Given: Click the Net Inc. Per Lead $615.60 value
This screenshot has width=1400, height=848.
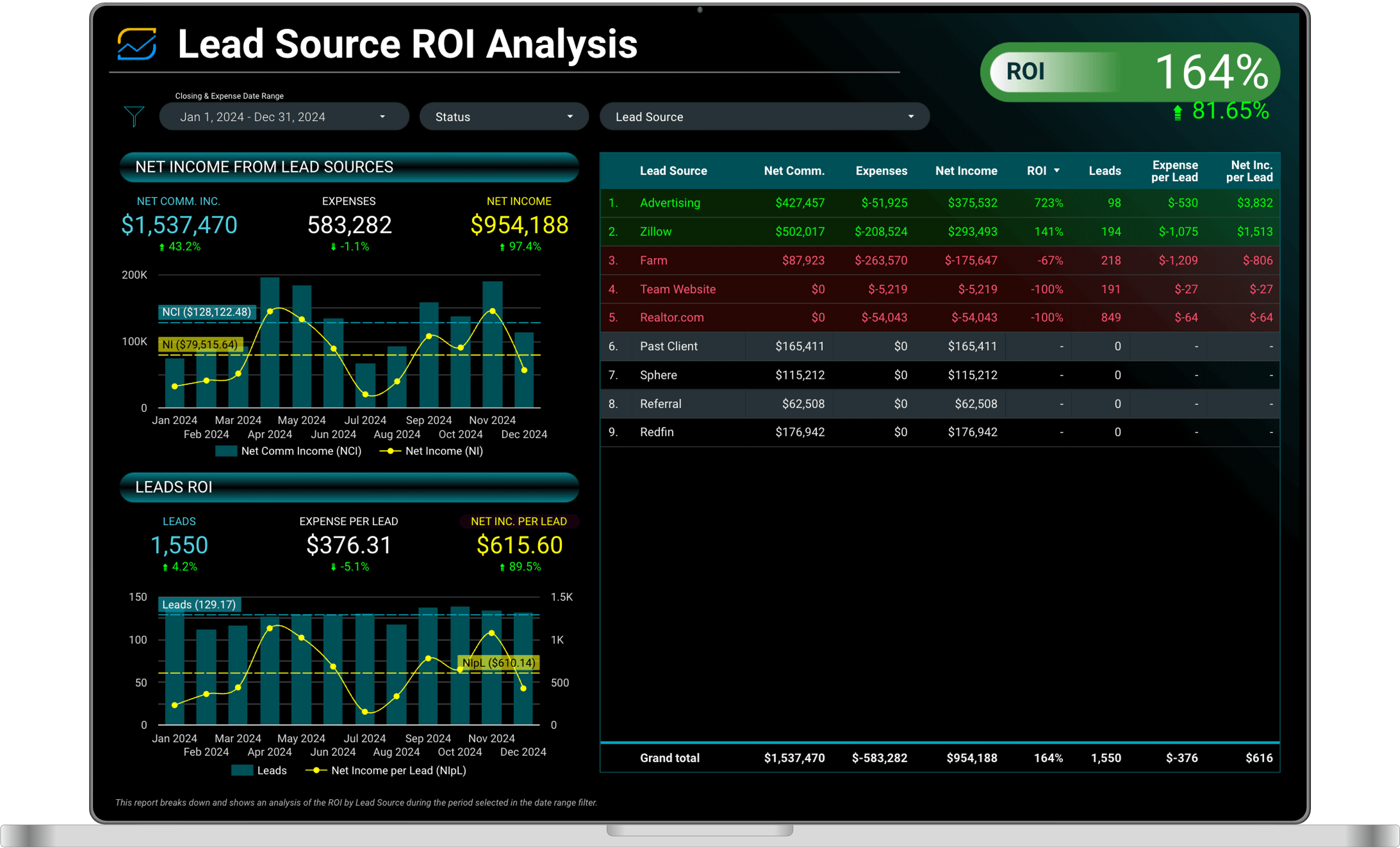Looking at the screenshot, I should tap(519, 545).
